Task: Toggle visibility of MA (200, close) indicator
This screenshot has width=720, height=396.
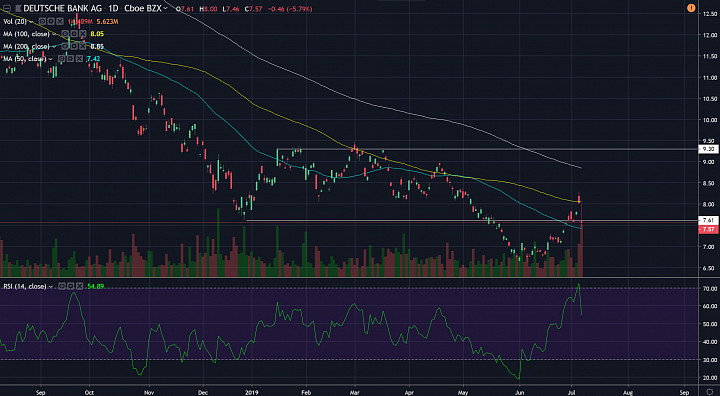Action: [x=65, y=46]
